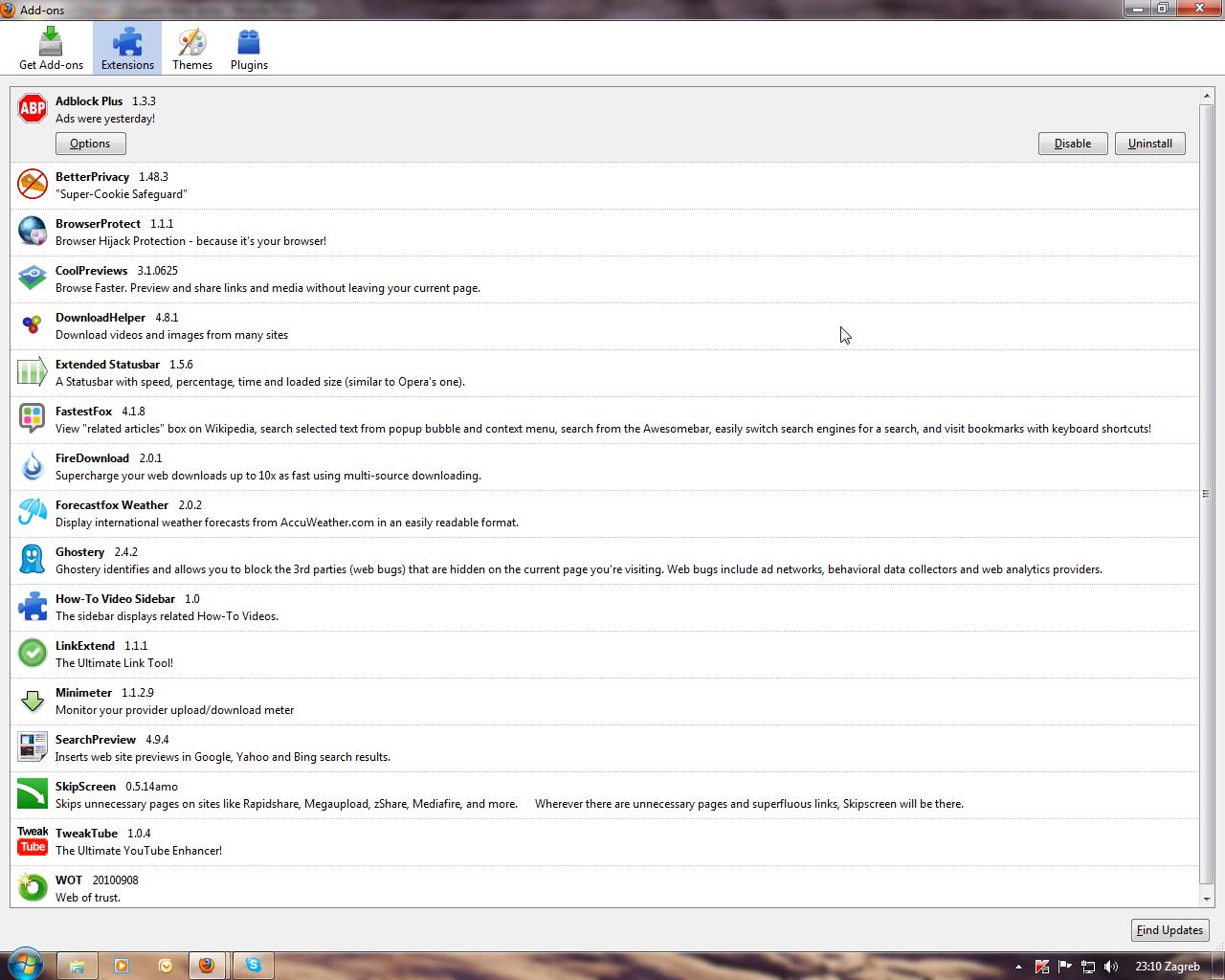Open the Themes tab
This screenshot has width=1225, height=980.
pyautogui.click(x=192, y=48)
